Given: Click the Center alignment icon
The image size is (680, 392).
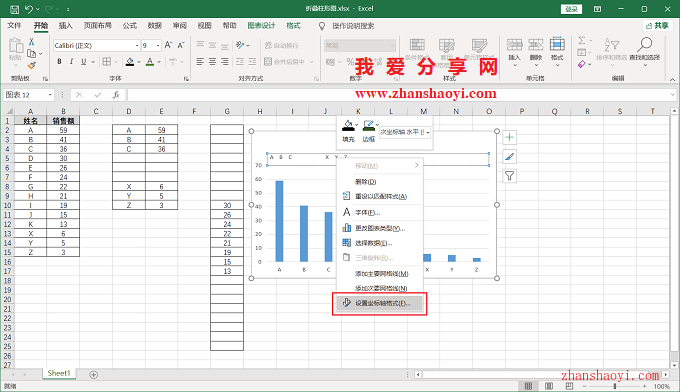Looking at the screenshot, I should tap(212, 62).
